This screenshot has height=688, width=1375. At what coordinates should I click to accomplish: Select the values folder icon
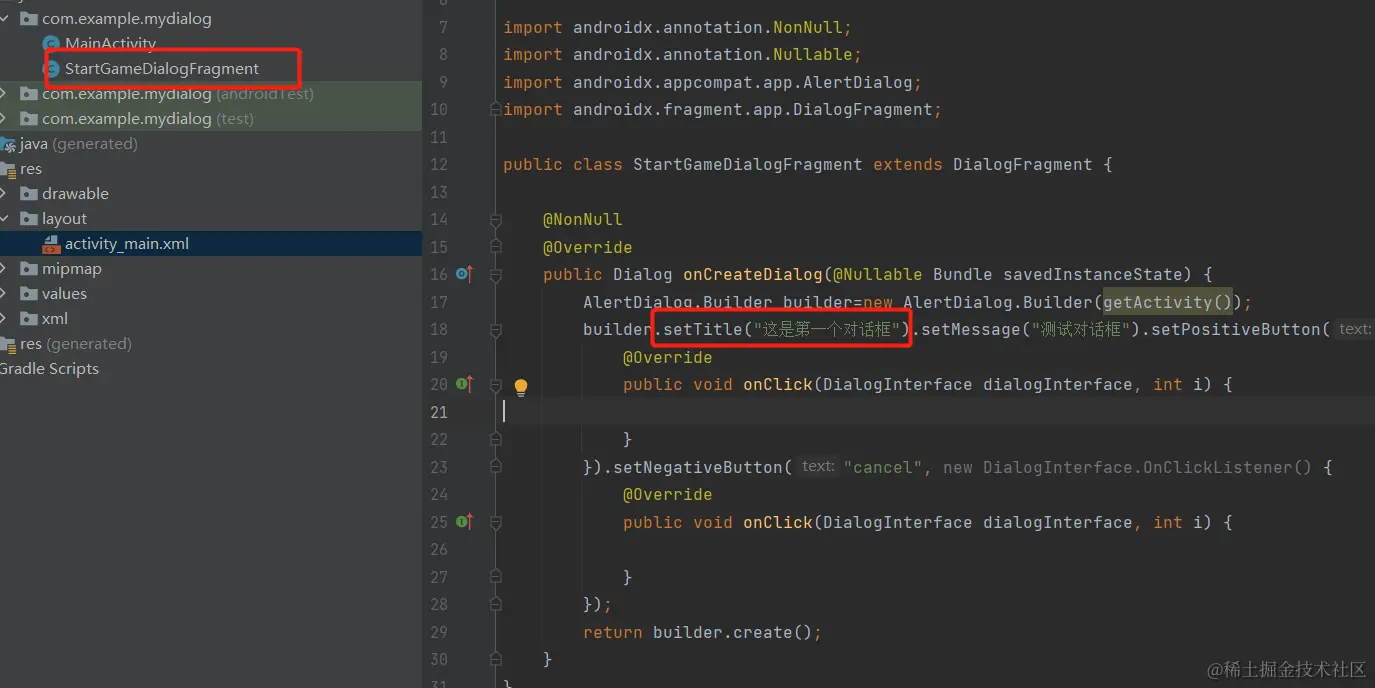pyautogui.click(x=28, y=294)
